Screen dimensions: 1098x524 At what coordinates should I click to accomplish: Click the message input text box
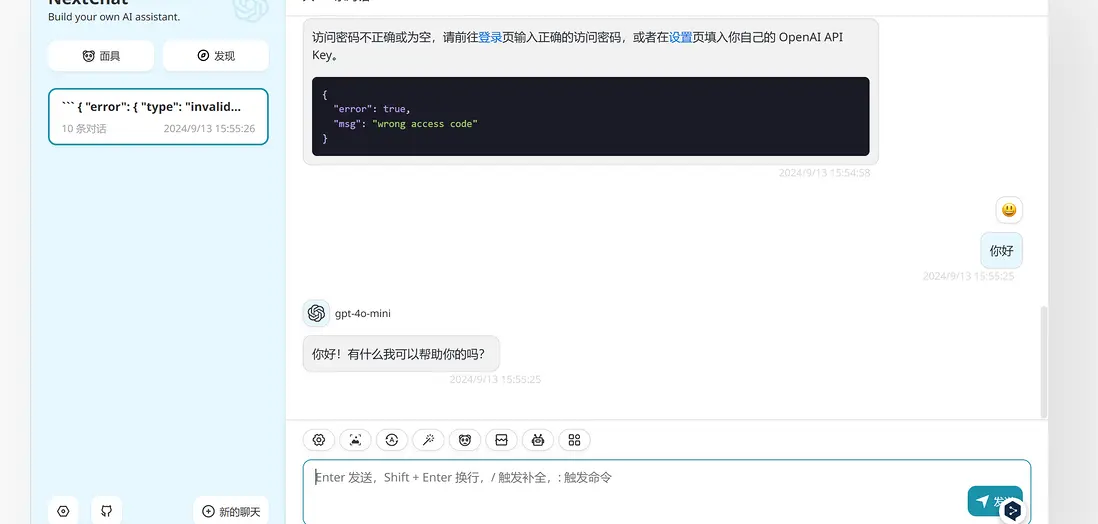click(x=667, y=492)
